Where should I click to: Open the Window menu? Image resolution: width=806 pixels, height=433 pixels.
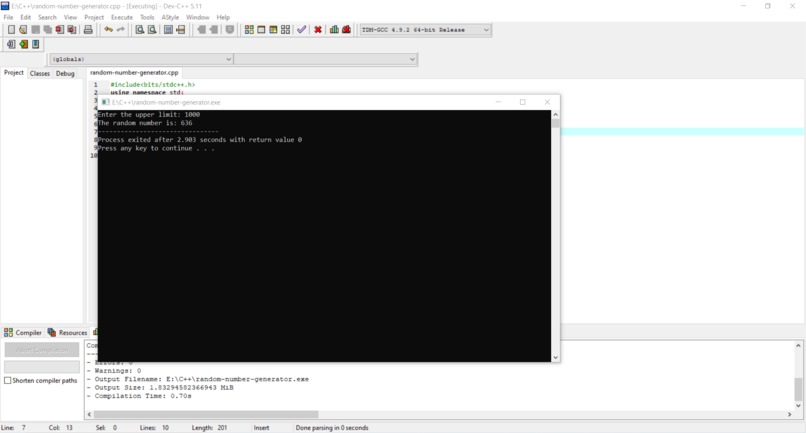coord(197,17)
